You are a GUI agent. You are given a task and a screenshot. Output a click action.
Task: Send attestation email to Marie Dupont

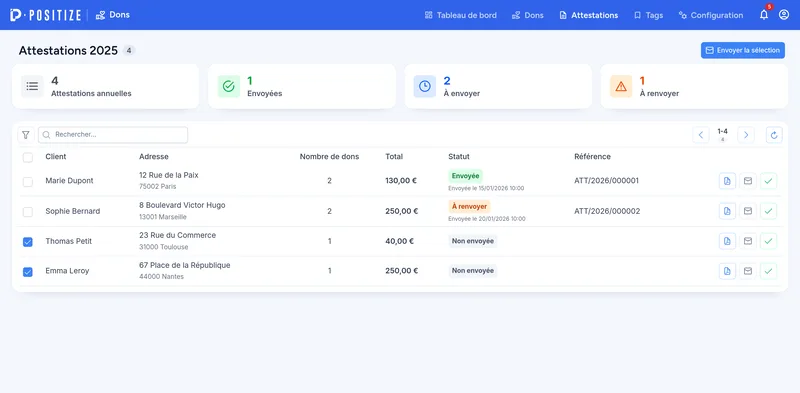point(747,181)
